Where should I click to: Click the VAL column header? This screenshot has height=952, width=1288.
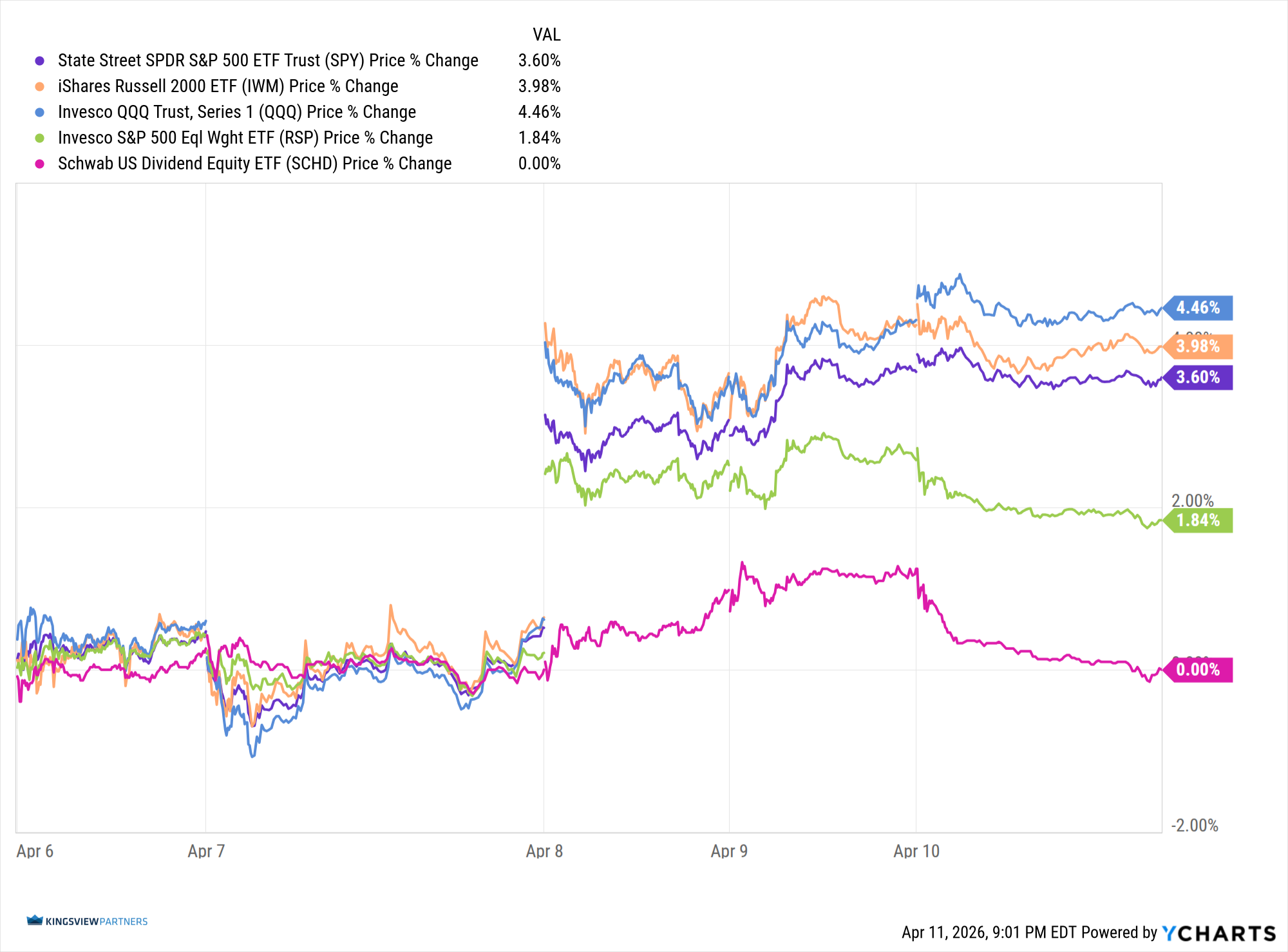coord(546,35)
